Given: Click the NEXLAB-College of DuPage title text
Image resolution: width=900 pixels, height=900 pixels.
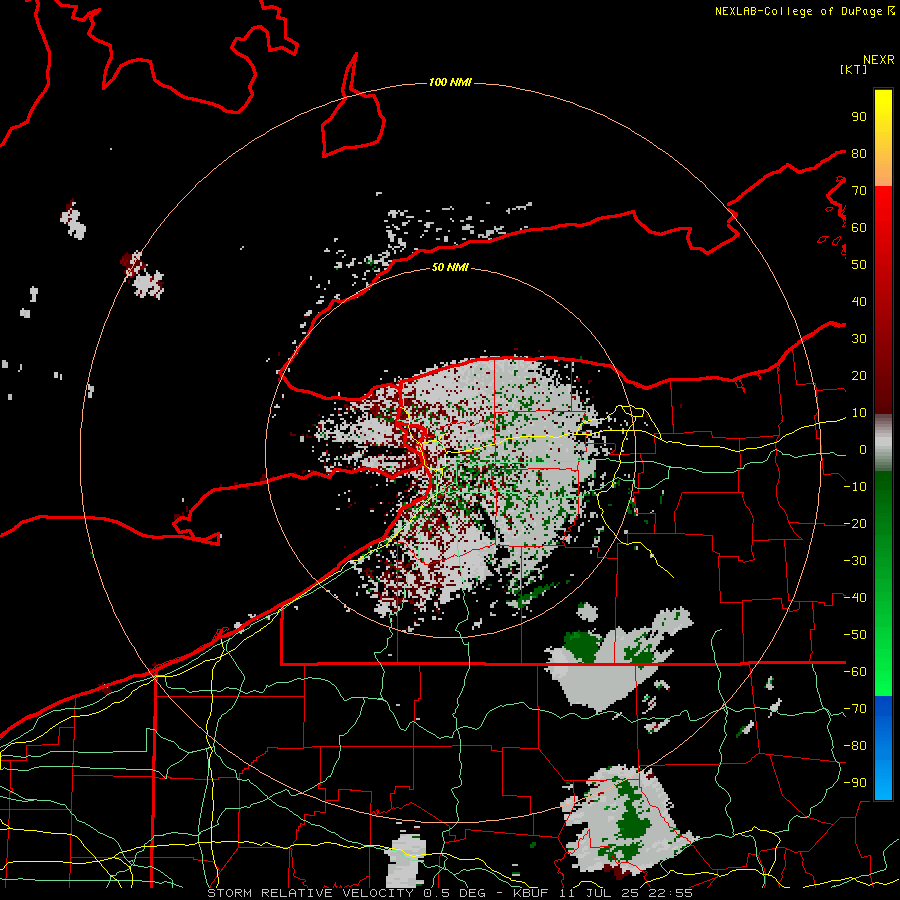Looking at the screenshot, I should tap(798, 11).
